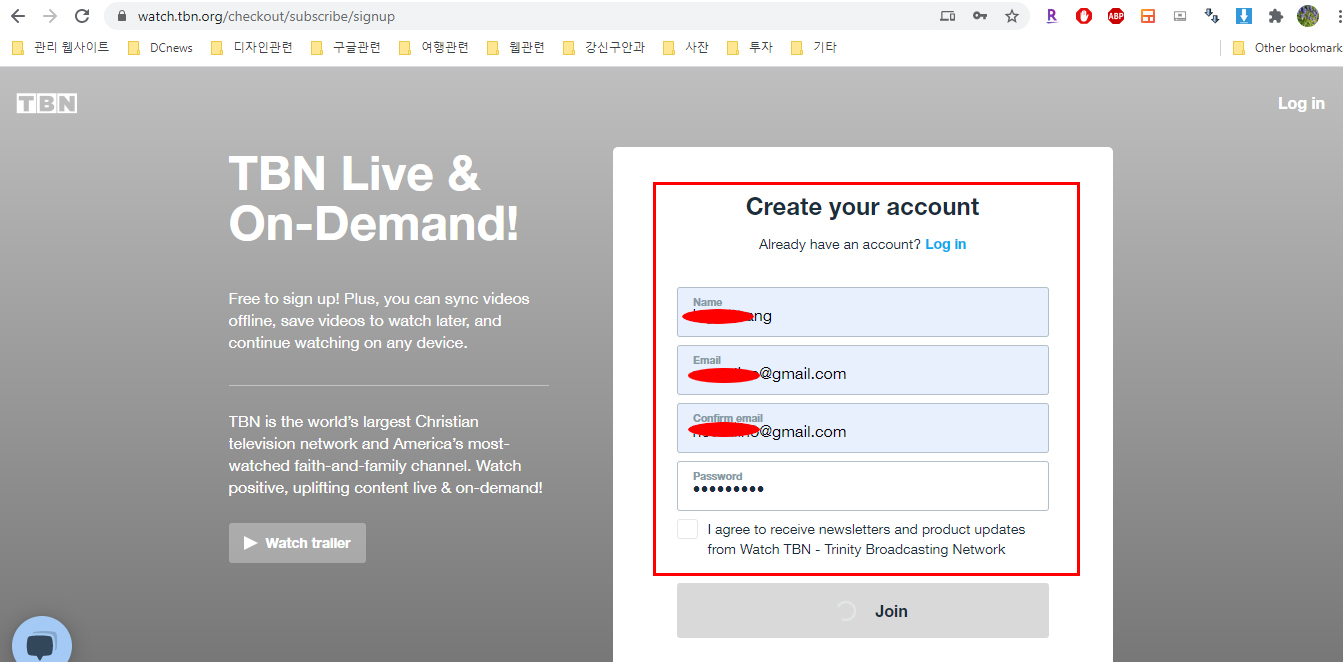Open the 투자 bookmark folder

click(750, 47)
